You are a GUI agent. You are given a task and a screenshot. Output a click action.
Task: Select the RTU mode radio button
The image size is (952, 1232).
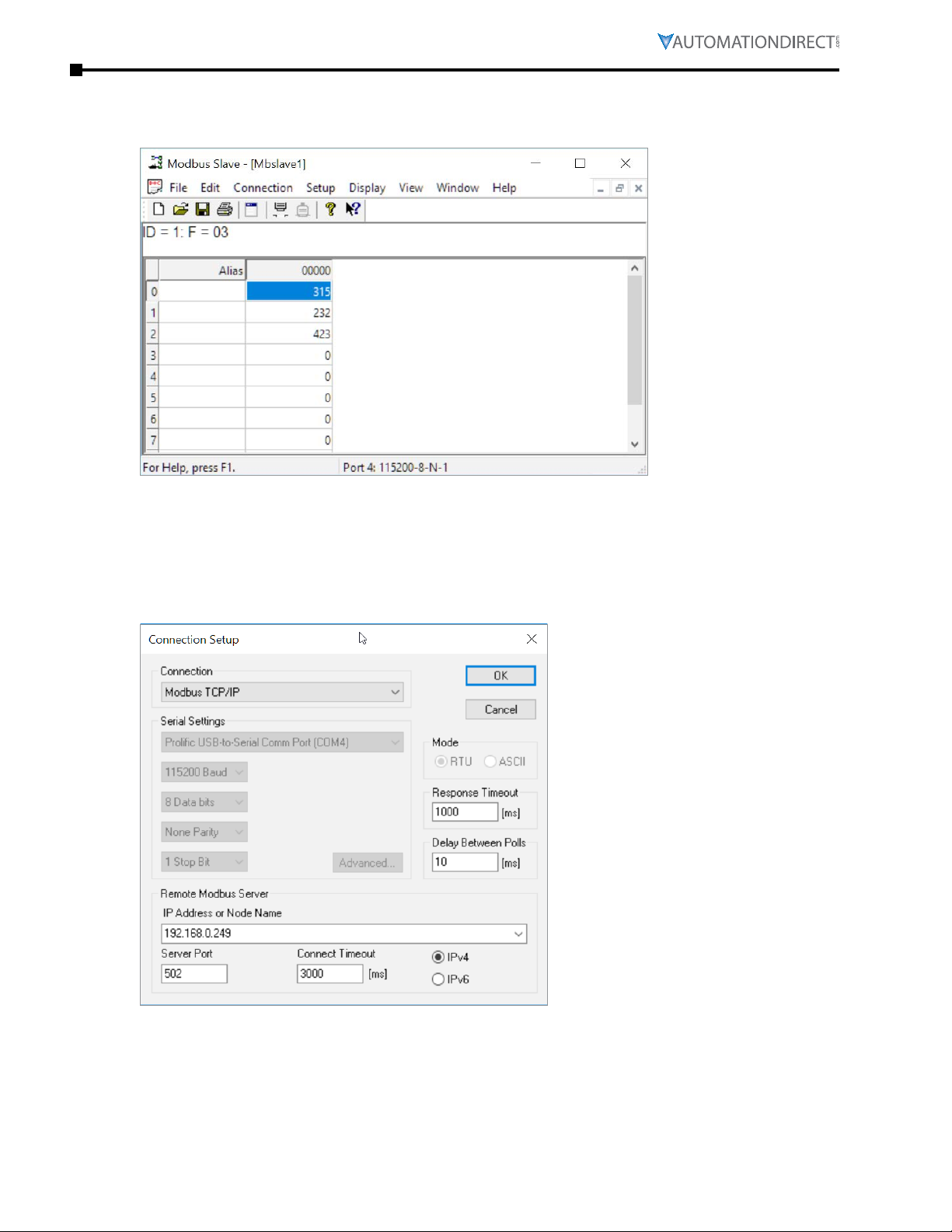(441, 762)
